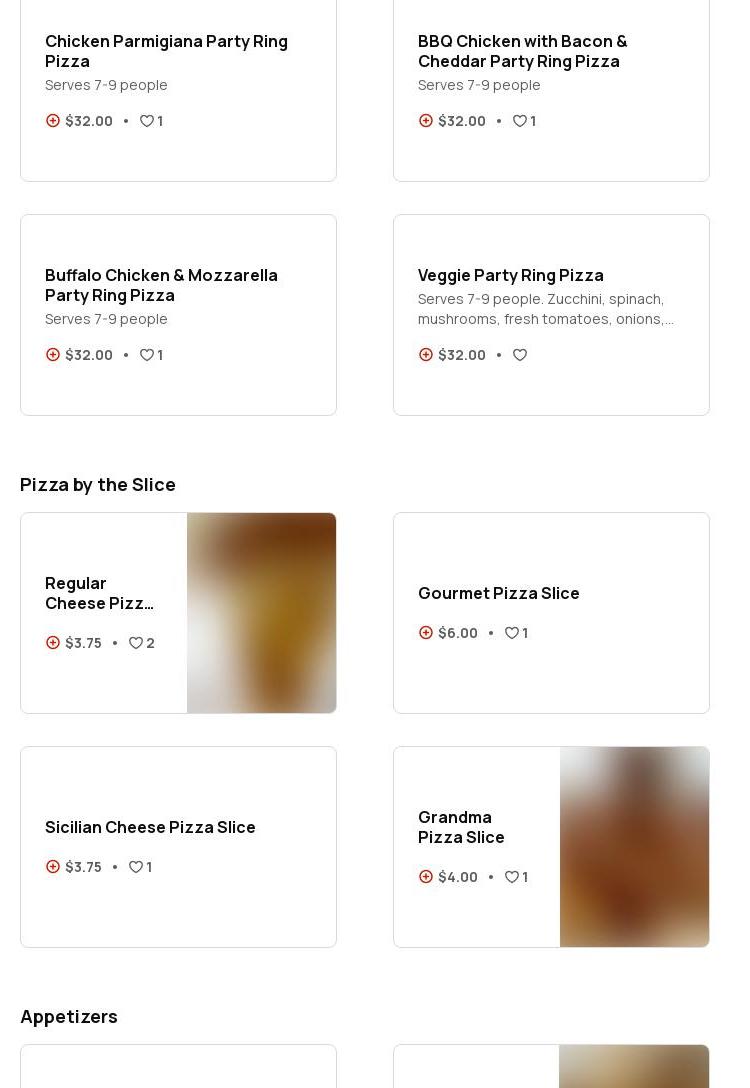Like the Chicken Parmigiana Party Ring Pizza

pos(147,121)
